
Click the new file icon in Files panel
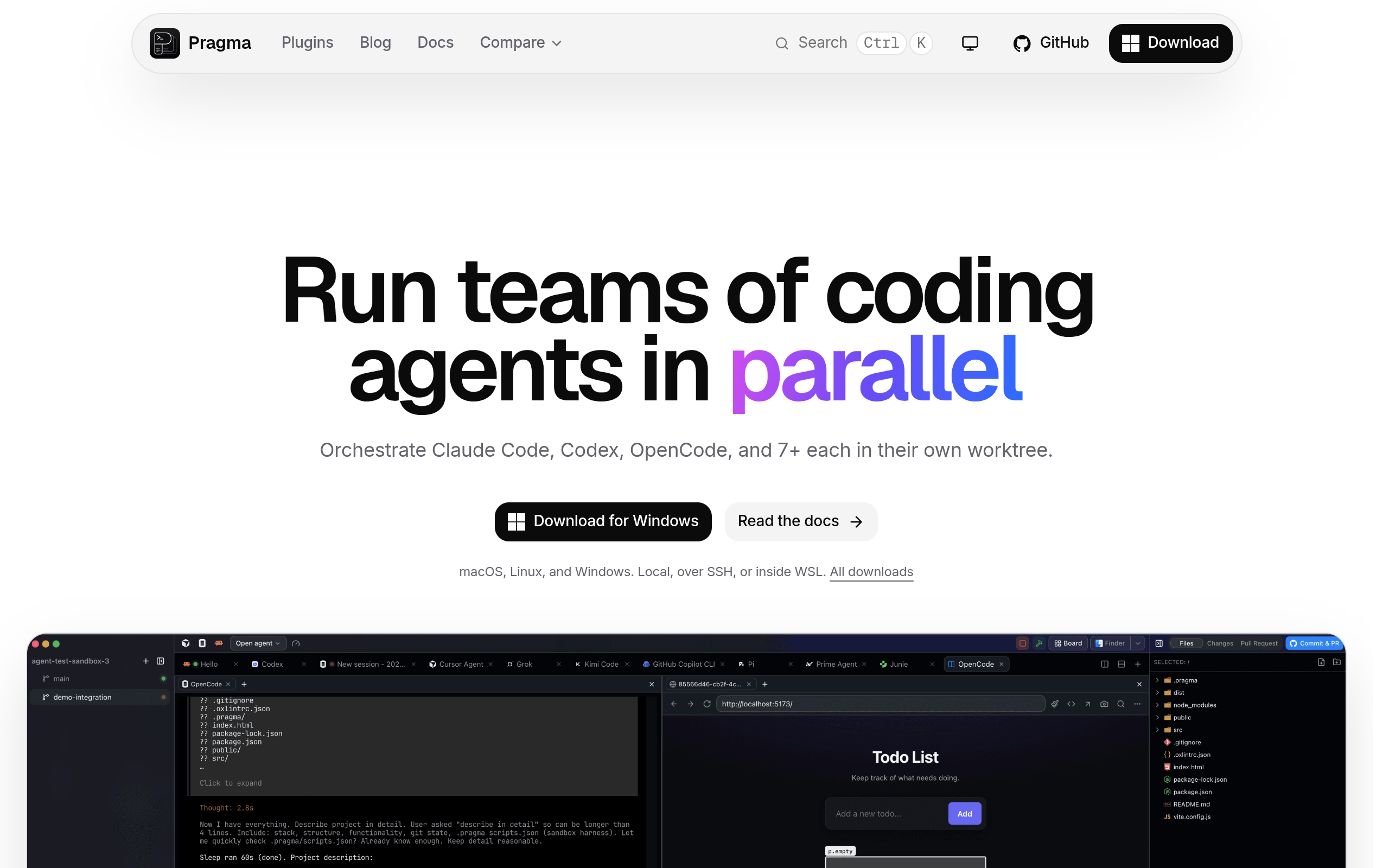[1321, 662]
